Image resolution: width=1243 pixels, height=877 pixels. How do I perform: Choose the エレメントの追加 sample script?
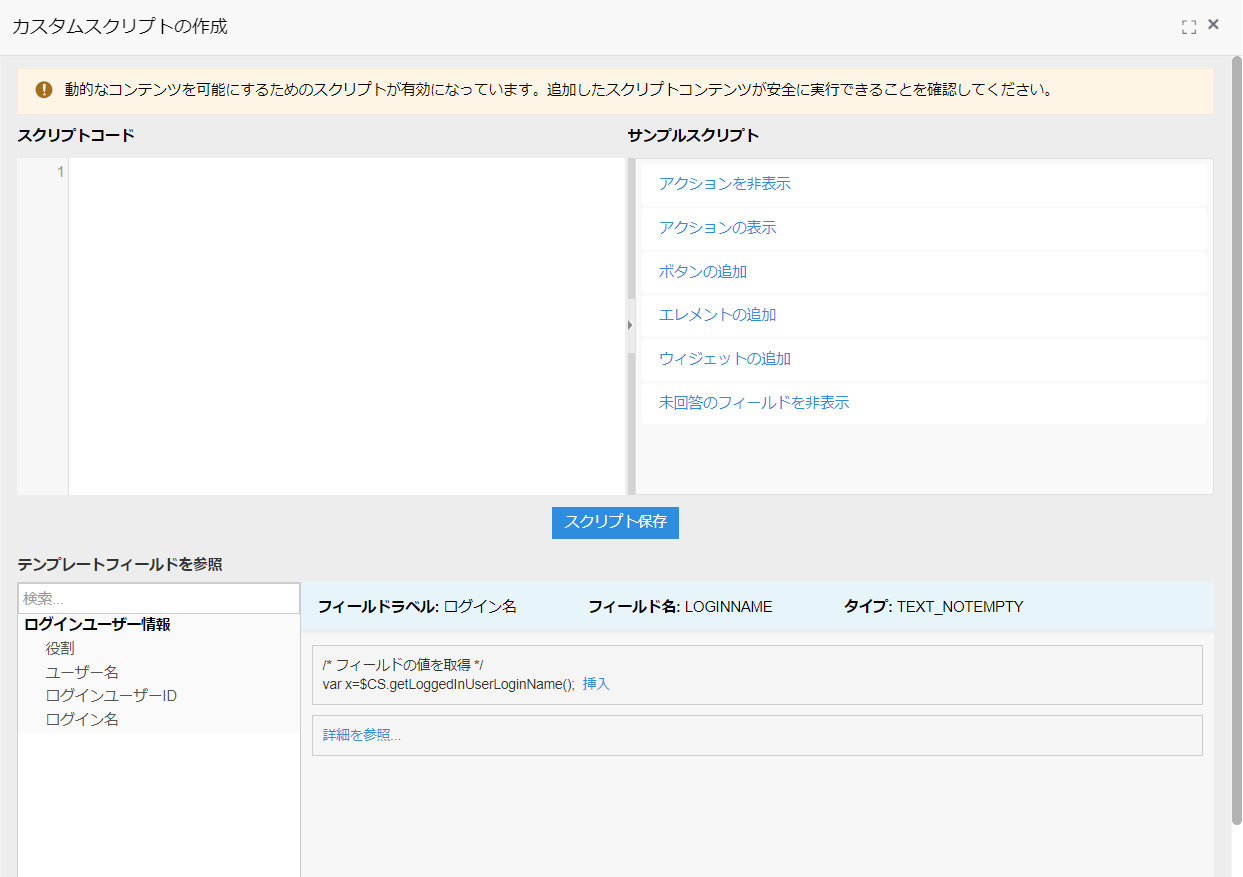(717, 315)
